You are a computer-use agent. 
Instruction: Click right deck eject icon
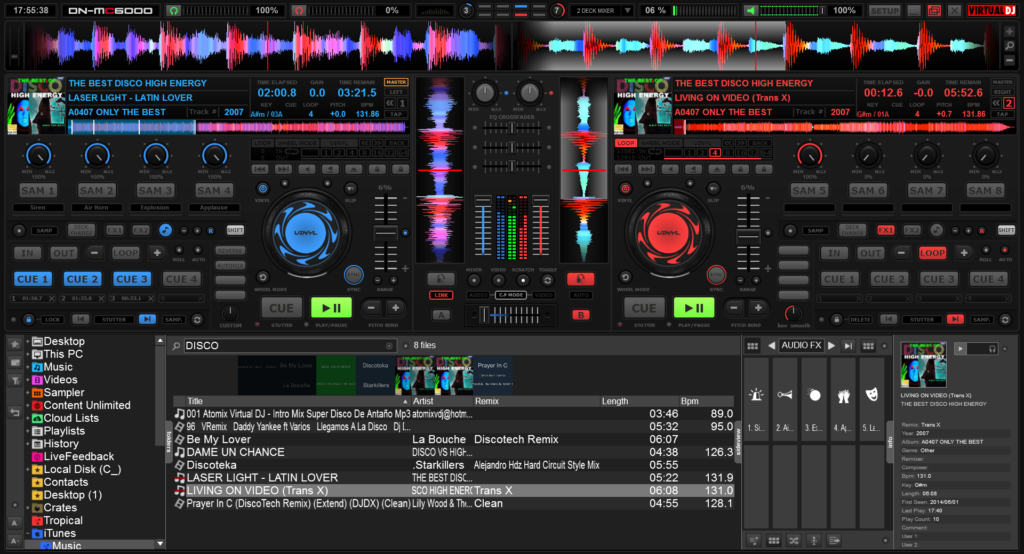(x=716, y=169)
